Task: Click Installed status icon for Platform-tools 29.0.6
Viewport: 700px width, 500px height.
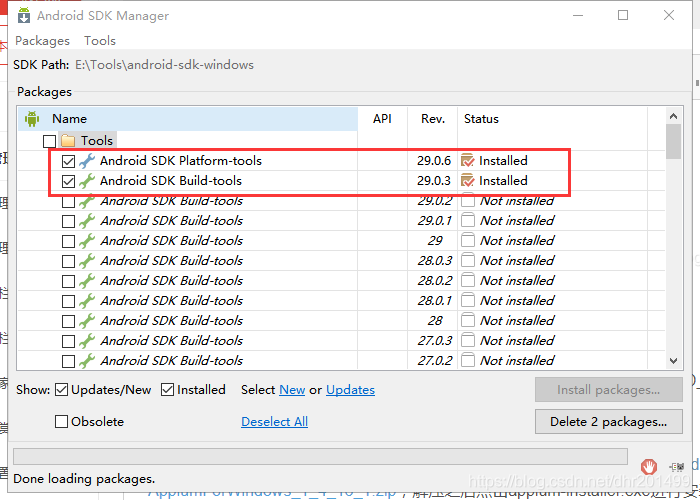Action: pos(468,161)
